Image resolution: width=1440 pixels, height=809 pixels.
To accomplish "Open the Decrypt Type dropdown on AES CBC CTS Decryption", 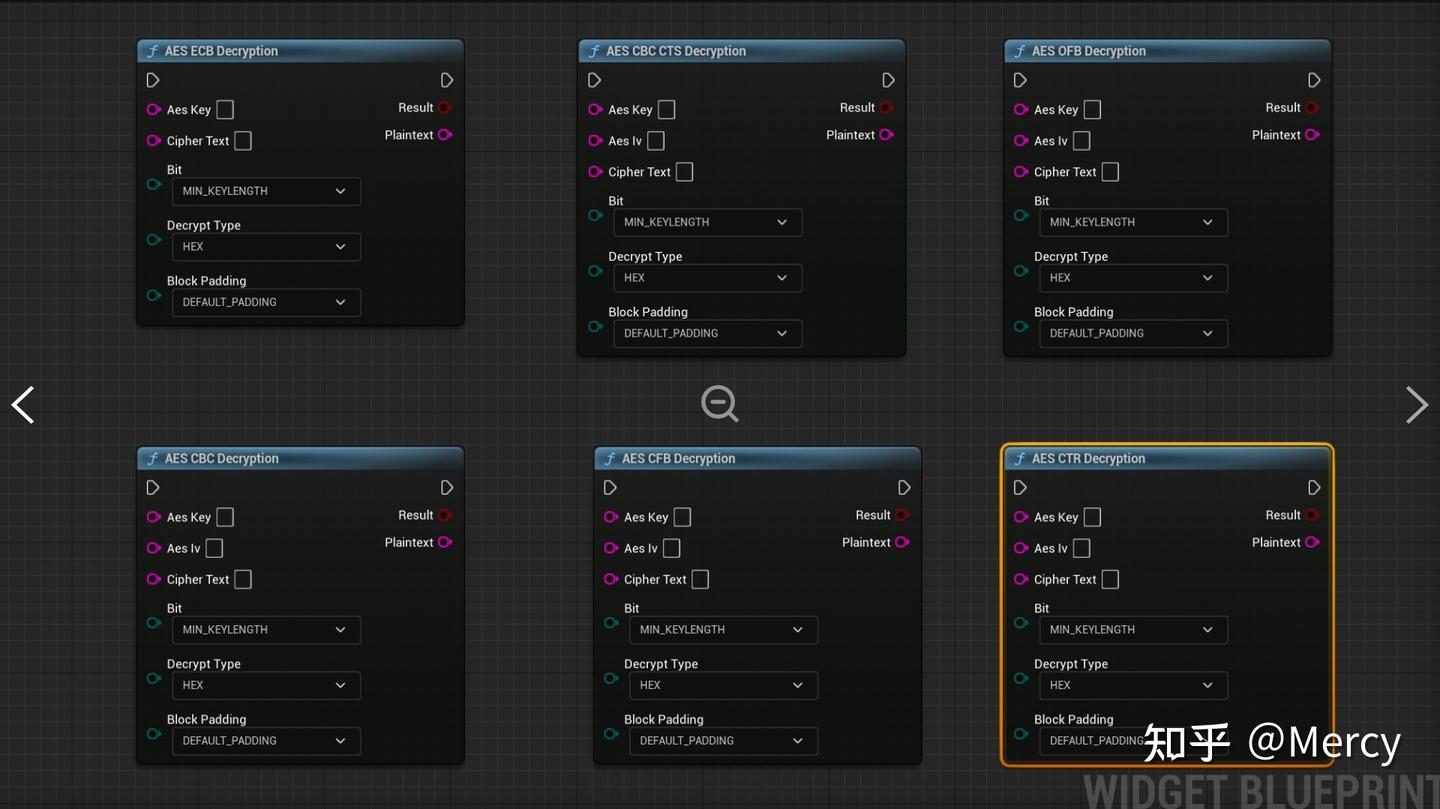I will [707, 277].
